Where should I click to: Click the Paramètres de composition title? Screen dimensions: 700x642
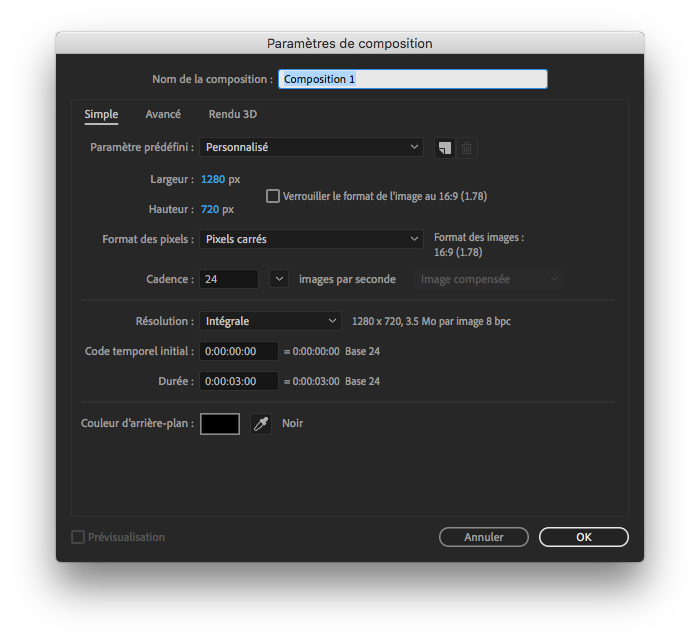point(350,43)
